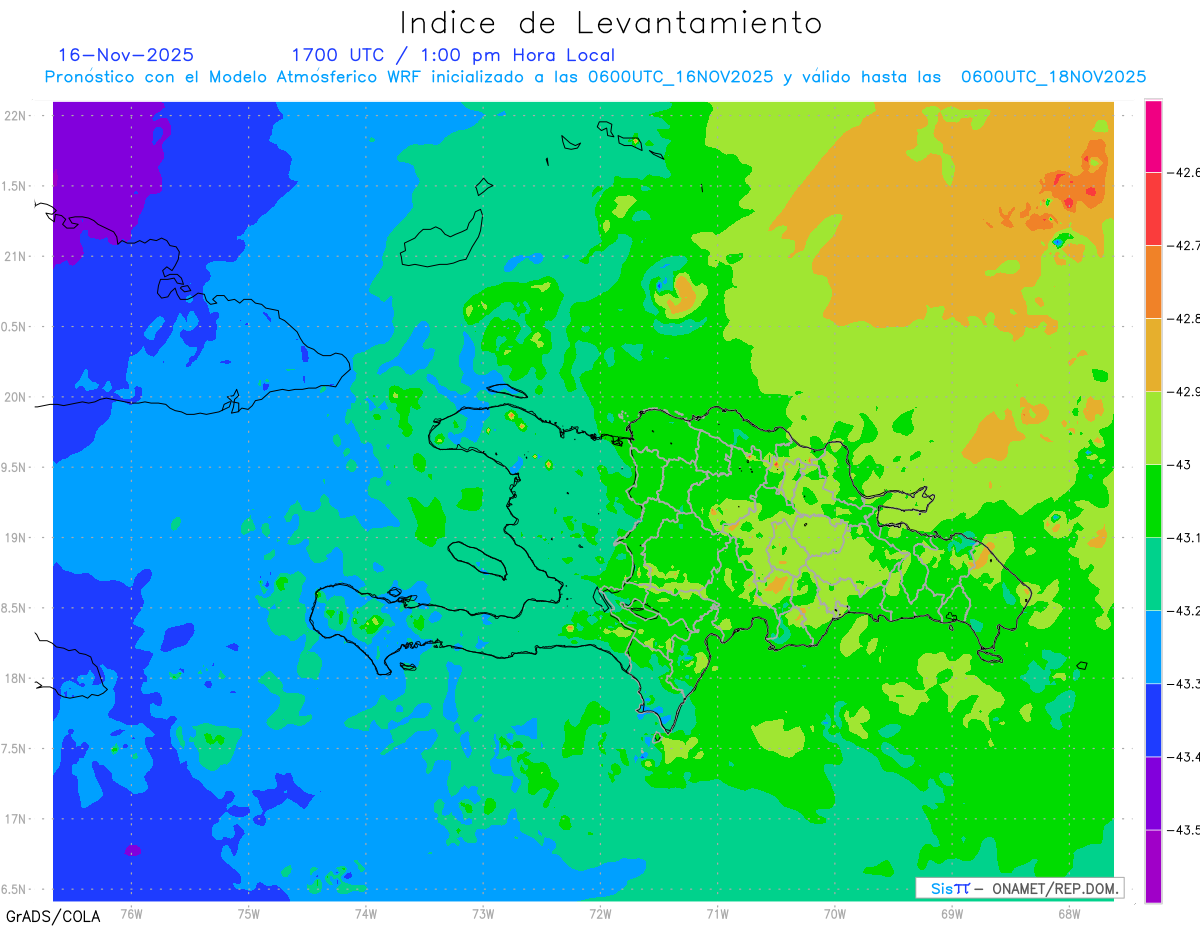
Task: Click the "-43.5" colorbar value label
Action: (x=1184, y=829)
